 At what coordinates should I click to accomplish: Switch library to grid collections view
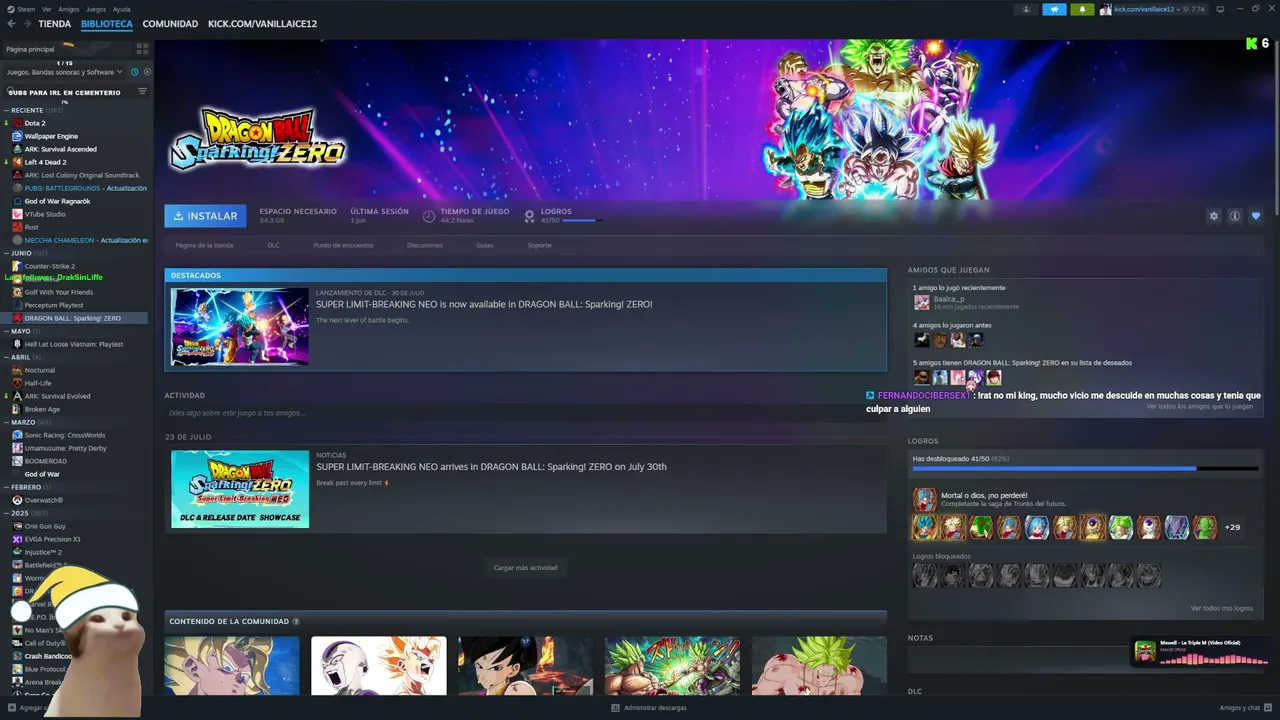click(142, 49)
